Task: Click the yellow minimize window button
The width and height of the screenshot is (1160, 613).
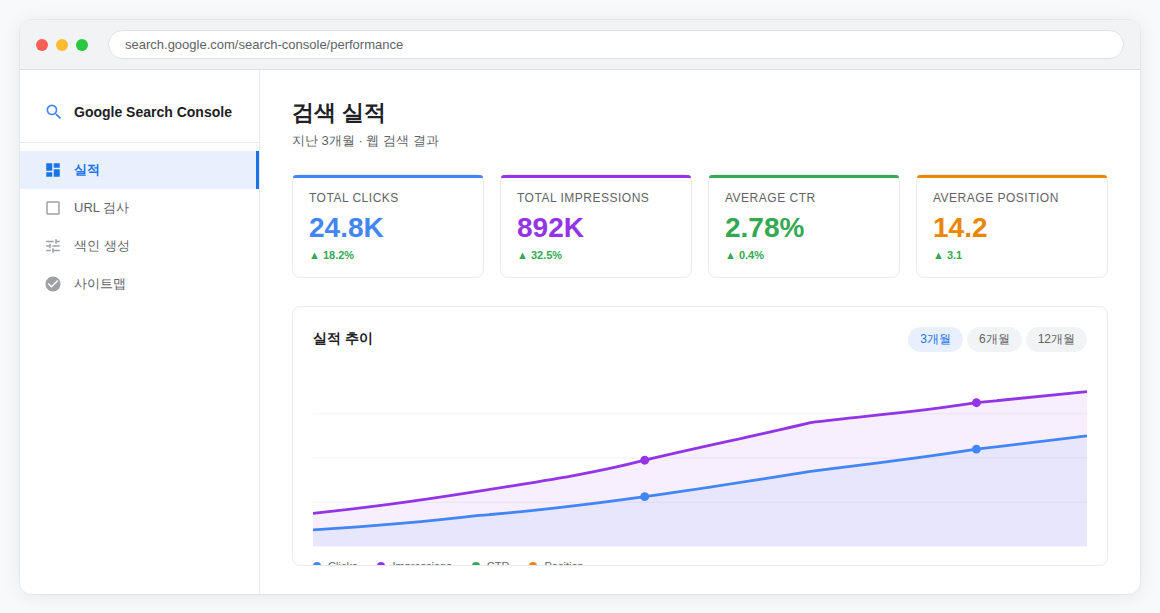Action: click(62, 45)
